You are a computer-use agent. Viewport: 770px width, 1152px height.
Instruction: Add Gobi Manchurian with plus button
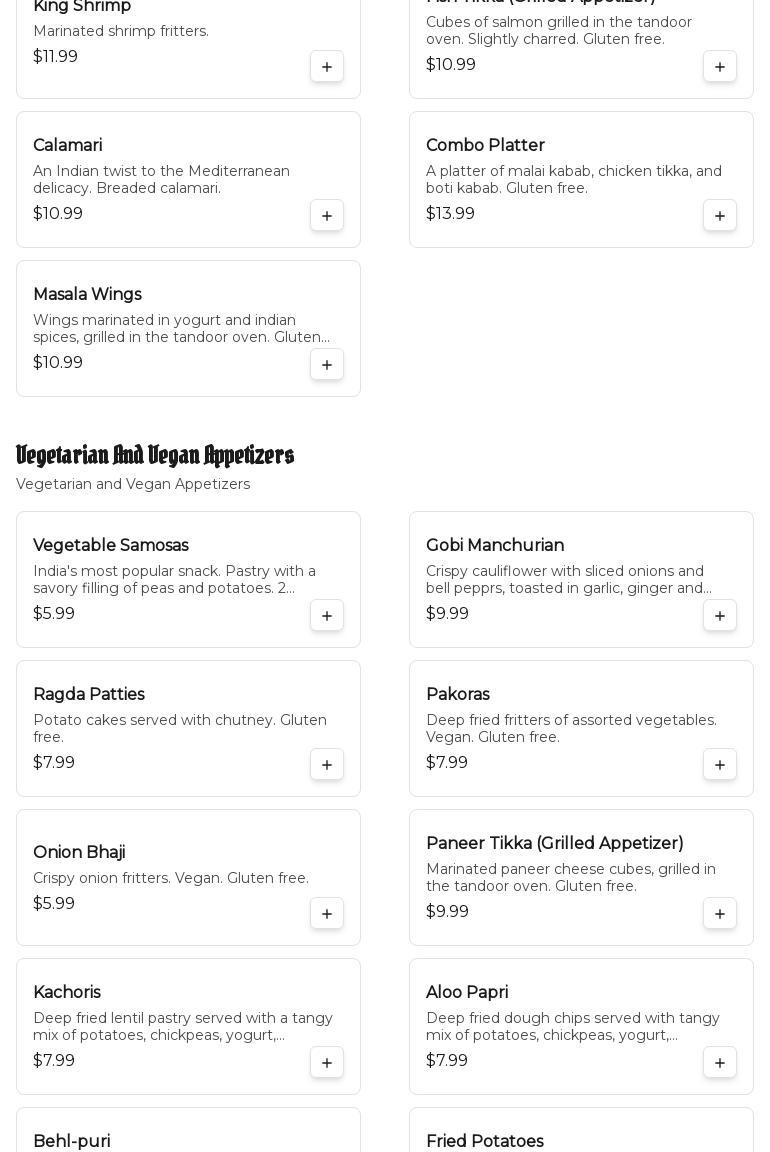click(720, 616)
